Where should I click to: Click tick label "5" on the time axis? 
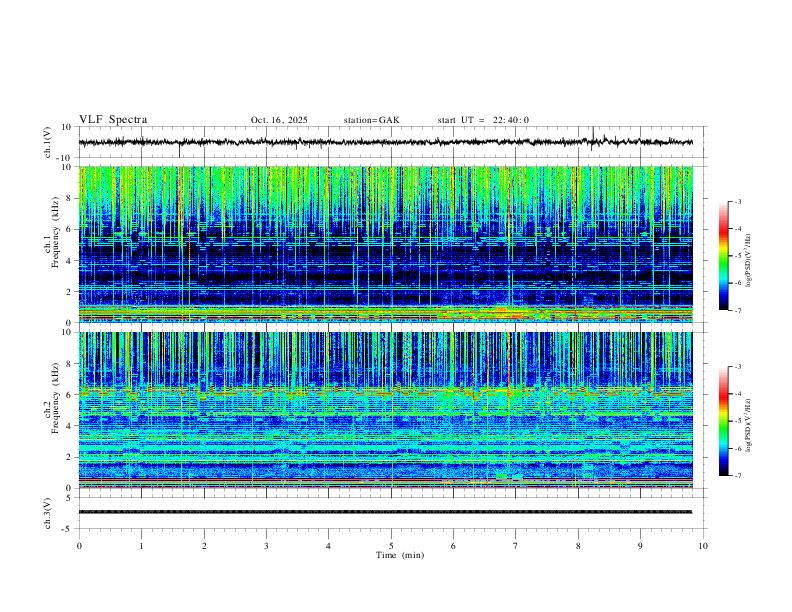pos(391,546)
